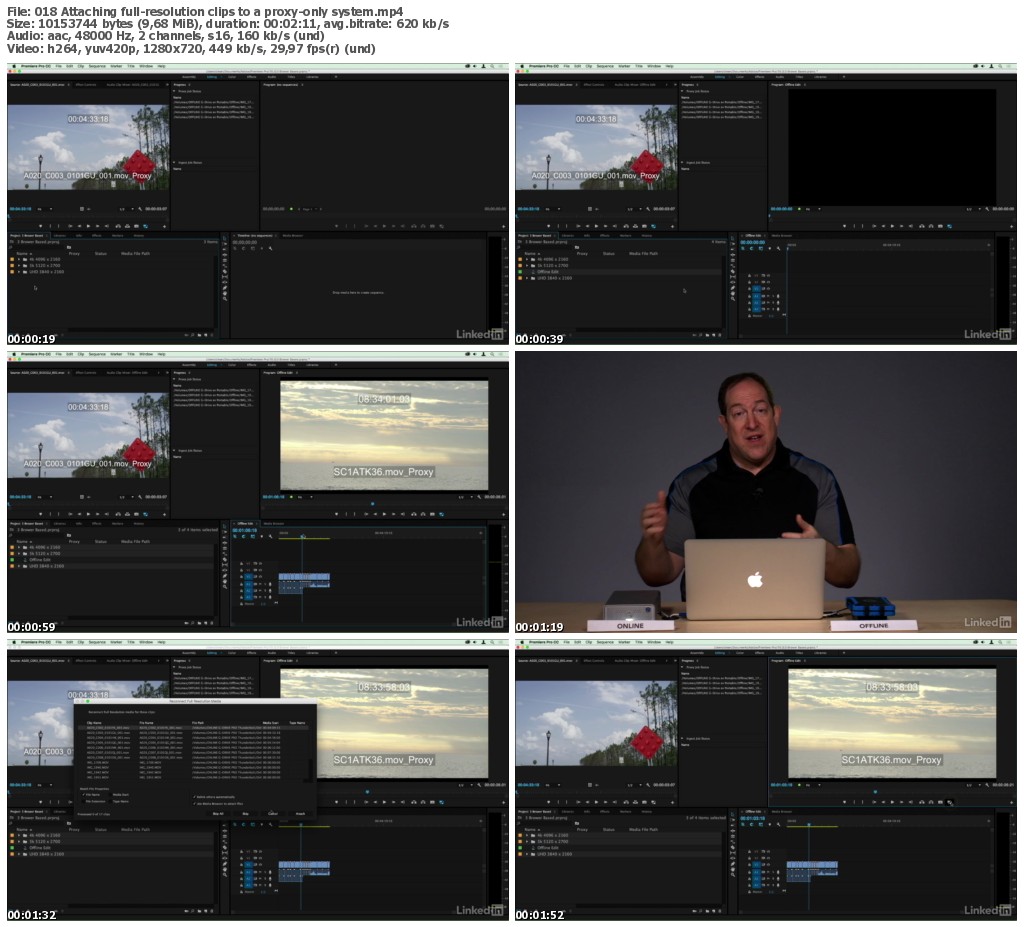
Task: Check Tape Name in the Reconnect dialog
Action: pyautogui.click(x=110, y=802)
